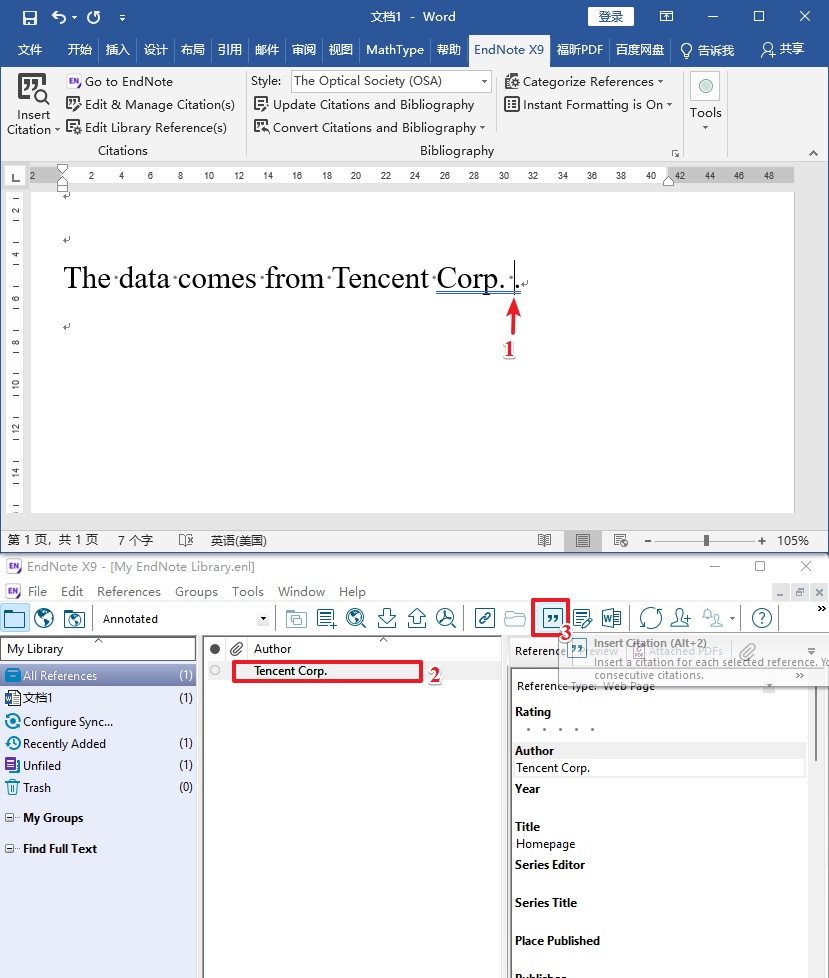Click Edit Library Reference(s)
Viewport: 829px width, 978px height.
click(147, 128)
